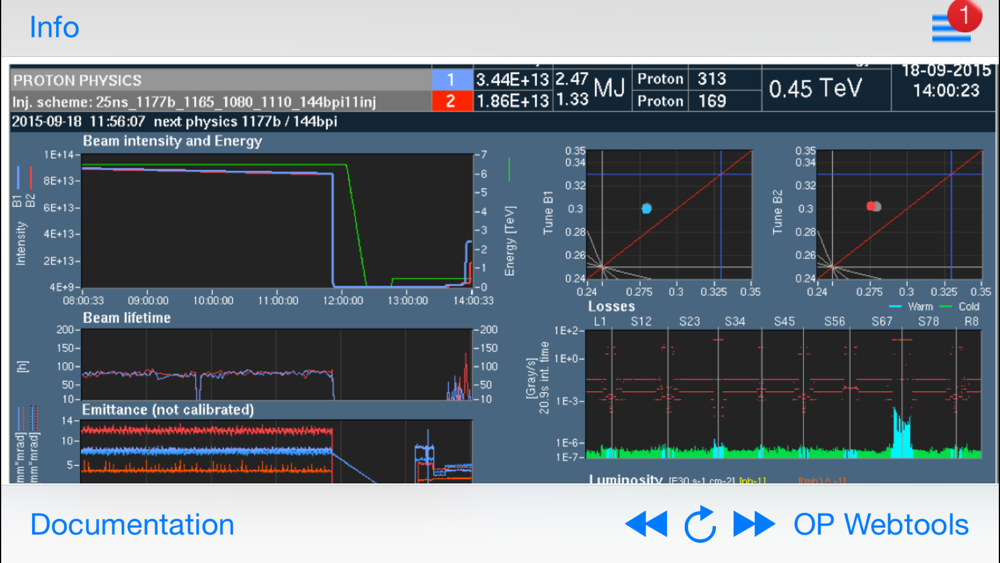Viewport: 1000px width, 563px height.
Task: Open the Documentation link
Action: [132, 525]
